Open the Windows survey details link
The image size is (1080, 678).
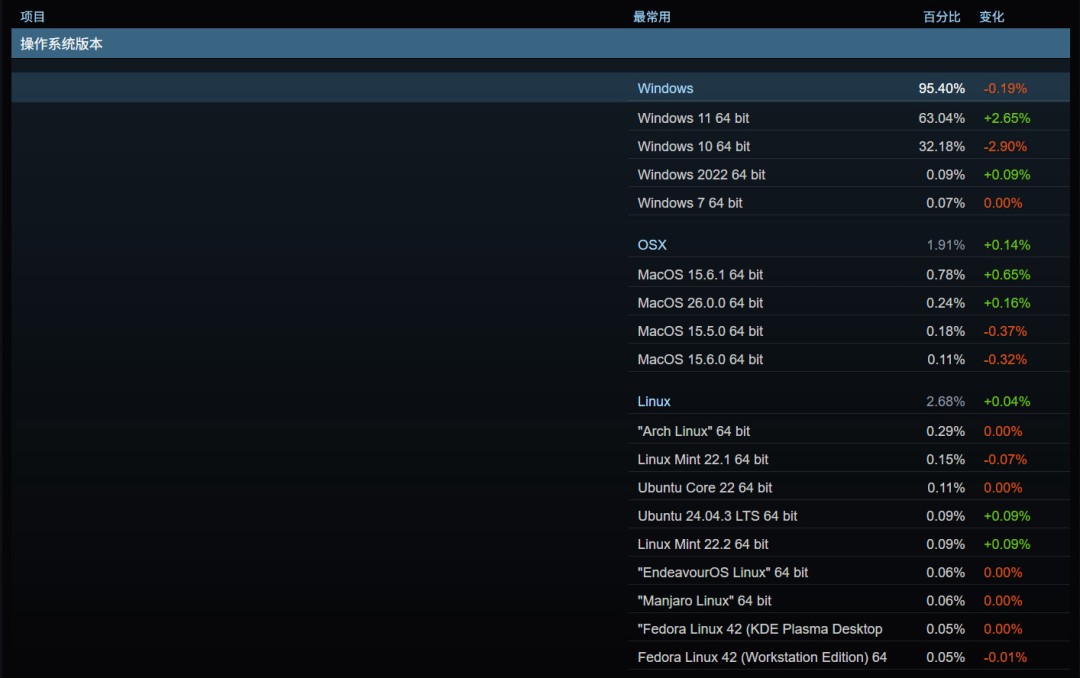[665, 88]
